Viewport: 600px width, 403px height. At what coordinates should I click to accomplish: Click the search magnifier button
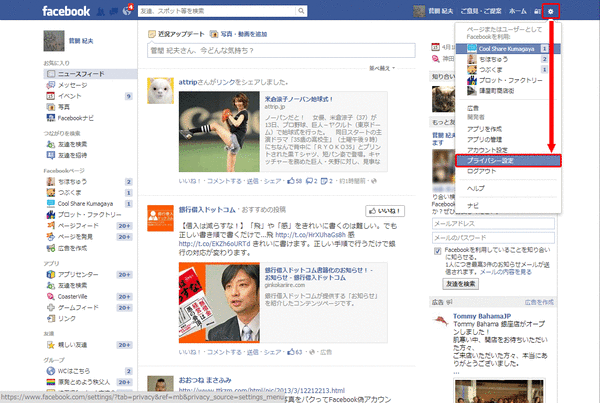click(x=301, y=11)
